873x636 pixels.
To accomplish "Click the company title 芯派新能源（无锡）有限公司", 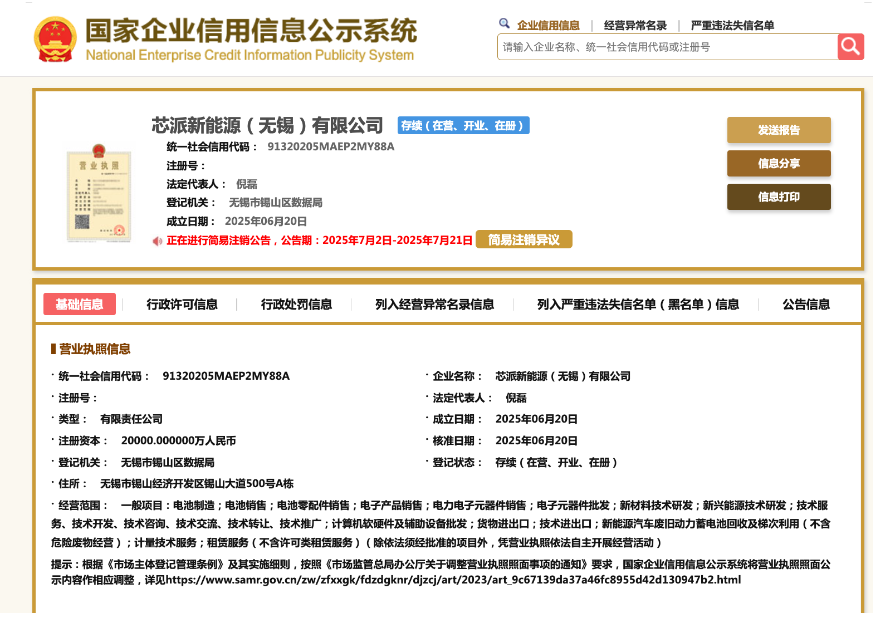I will point(267,125).
